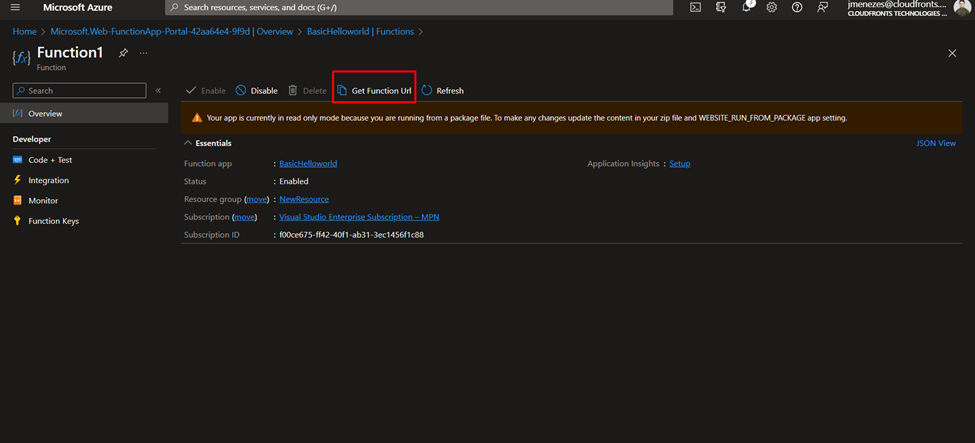The image size is (975, 443).
Task: Click the Subscription ID value text
Action: point(351,235)
